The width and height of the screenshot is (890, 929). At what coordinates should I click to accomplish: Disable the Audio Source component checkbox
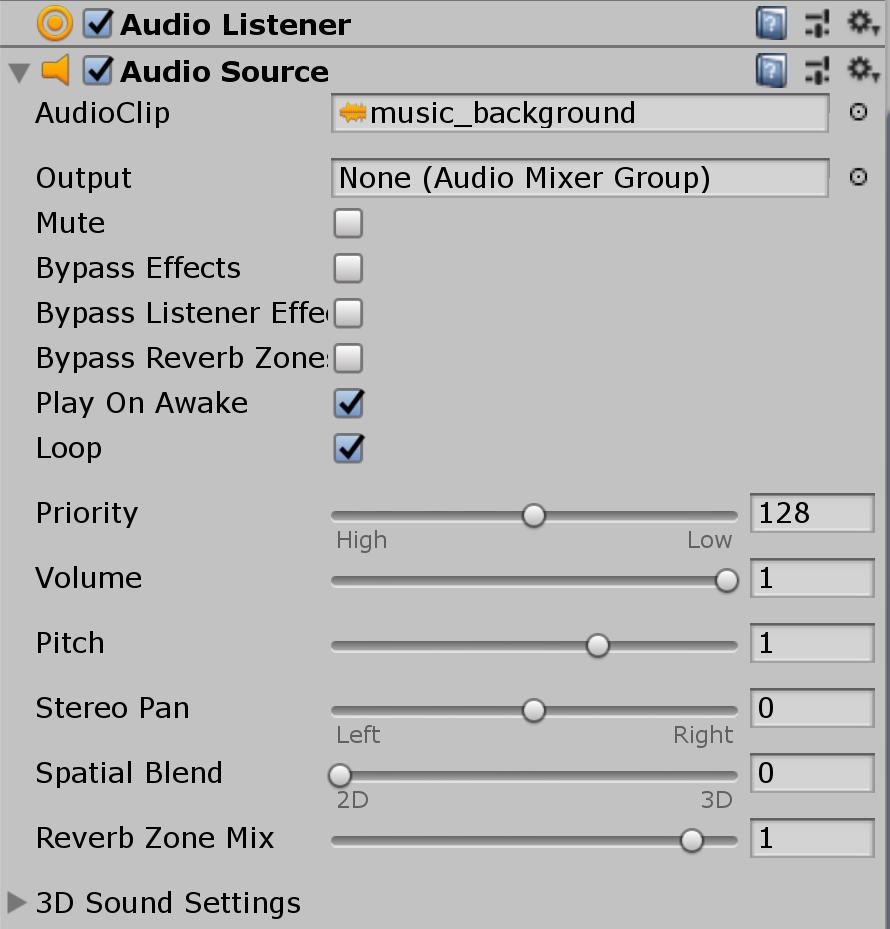click(x=97, y=71)
